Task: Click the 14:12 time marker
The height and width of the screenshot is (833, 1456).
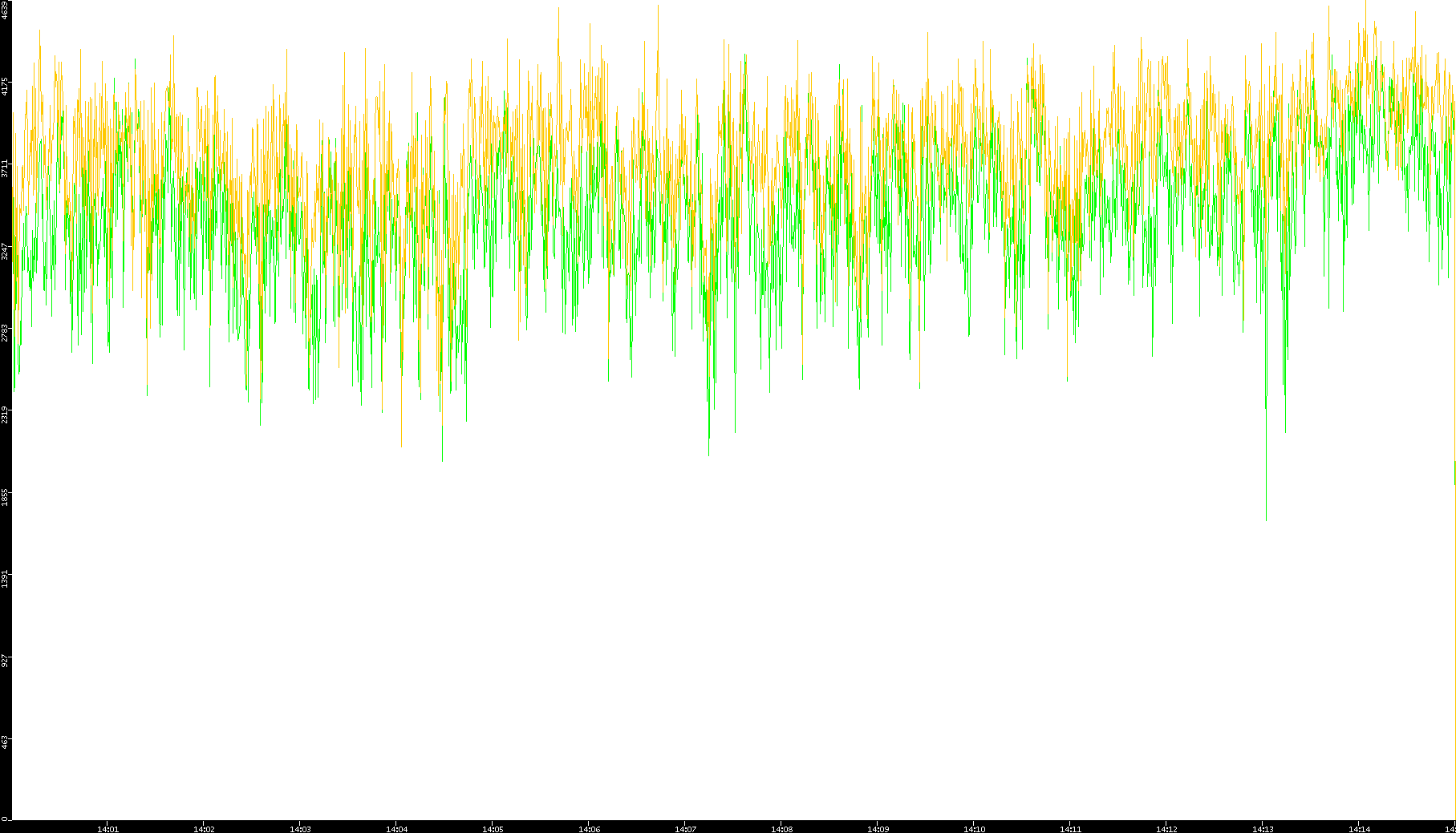Action: [1166, 829]
